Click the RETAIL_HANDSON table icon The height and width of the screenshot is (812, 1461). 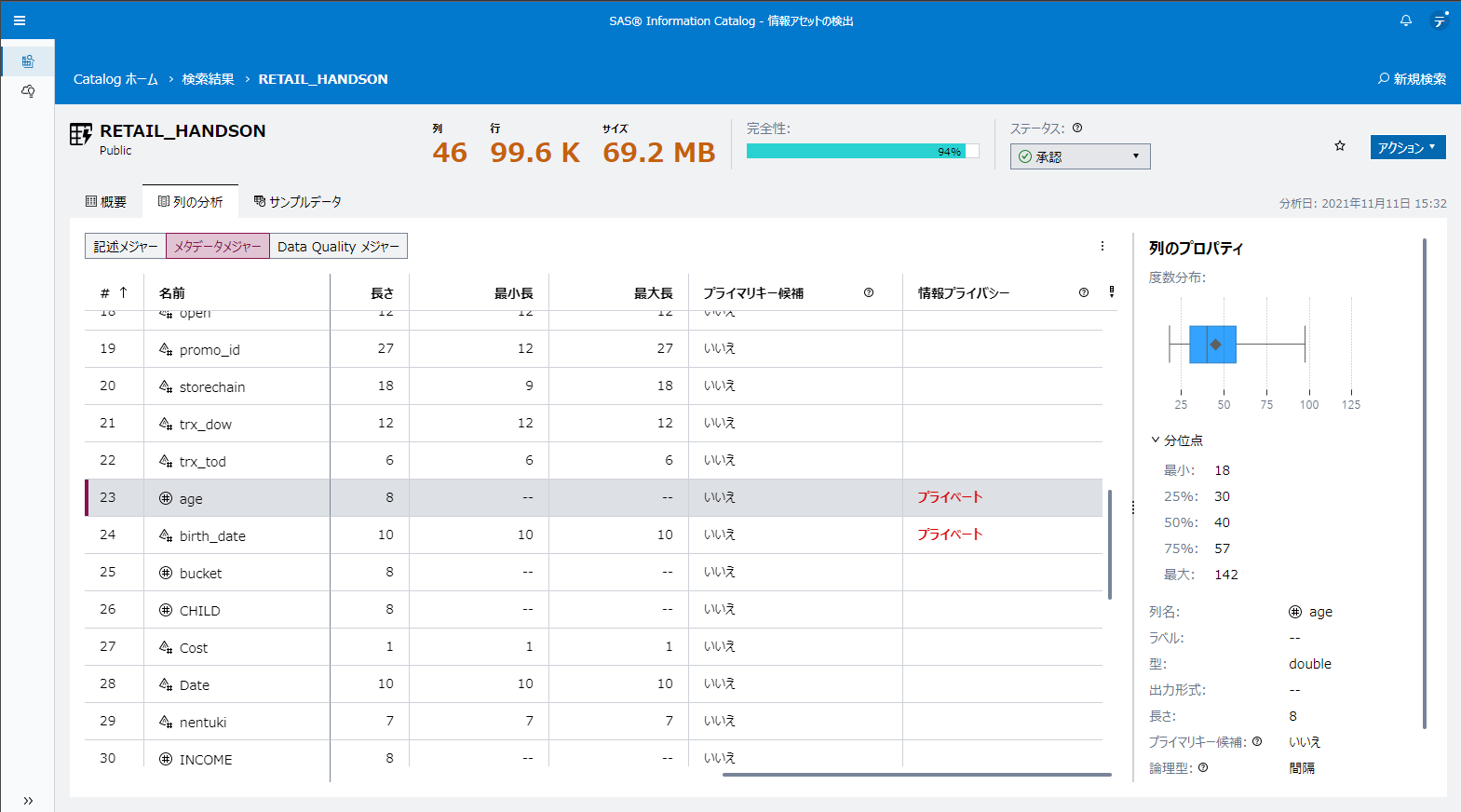[81, 135]
